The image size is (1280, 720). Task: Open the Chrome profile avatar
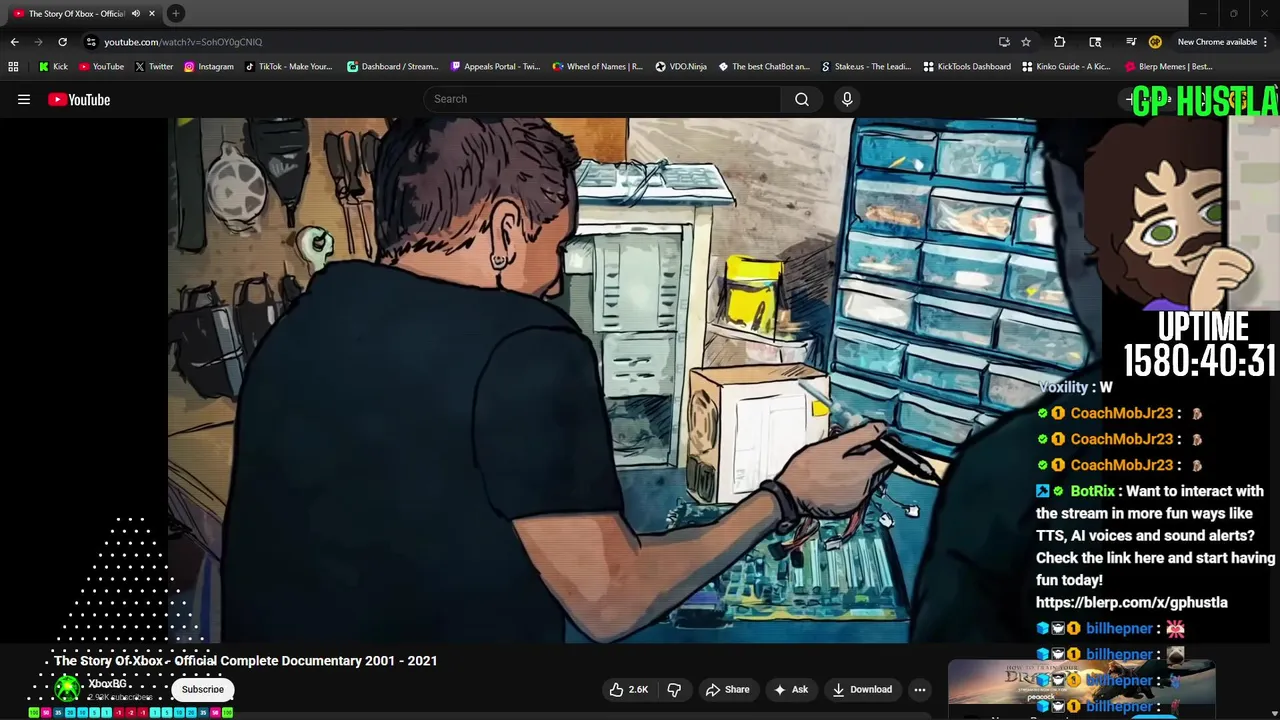[1155, 42]
